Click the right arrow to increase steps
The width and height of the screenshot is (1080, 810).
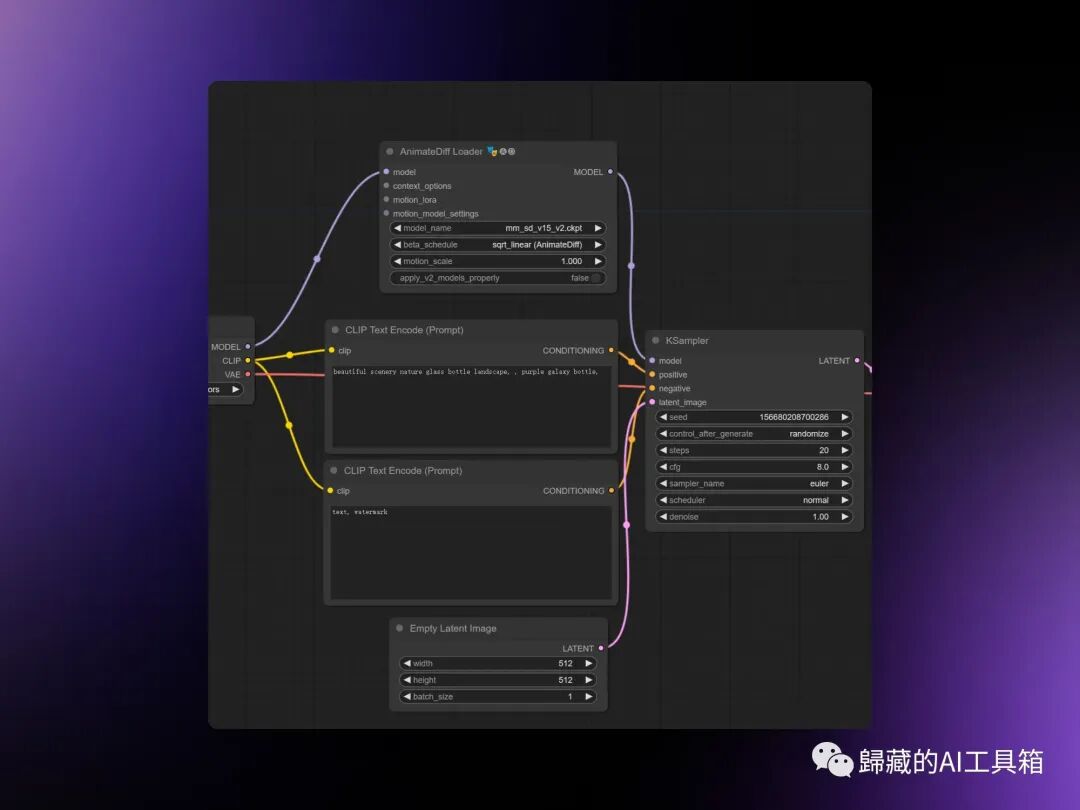[x=844, y=450]
